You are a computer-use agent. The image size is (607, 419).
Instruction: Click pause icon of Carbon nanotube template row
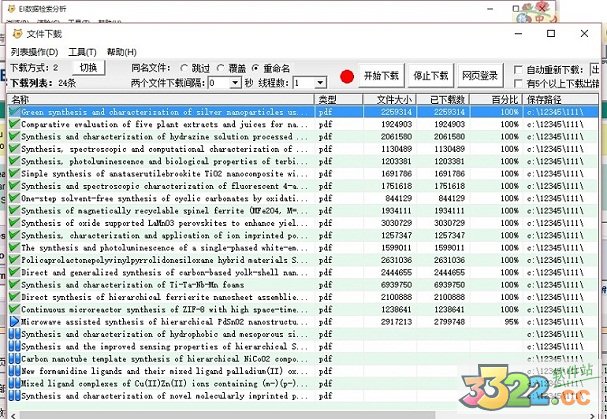point(14,359)
